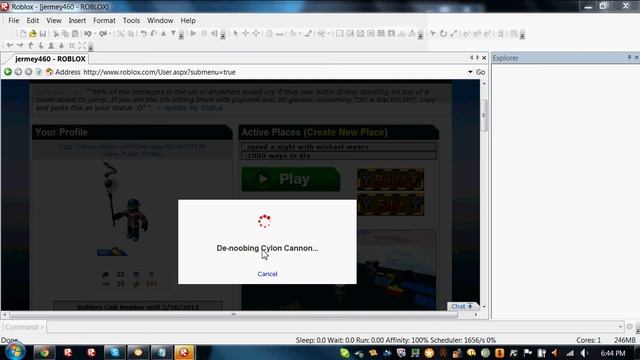Click the Chrome taskbar icon

[x=44, y=352]
